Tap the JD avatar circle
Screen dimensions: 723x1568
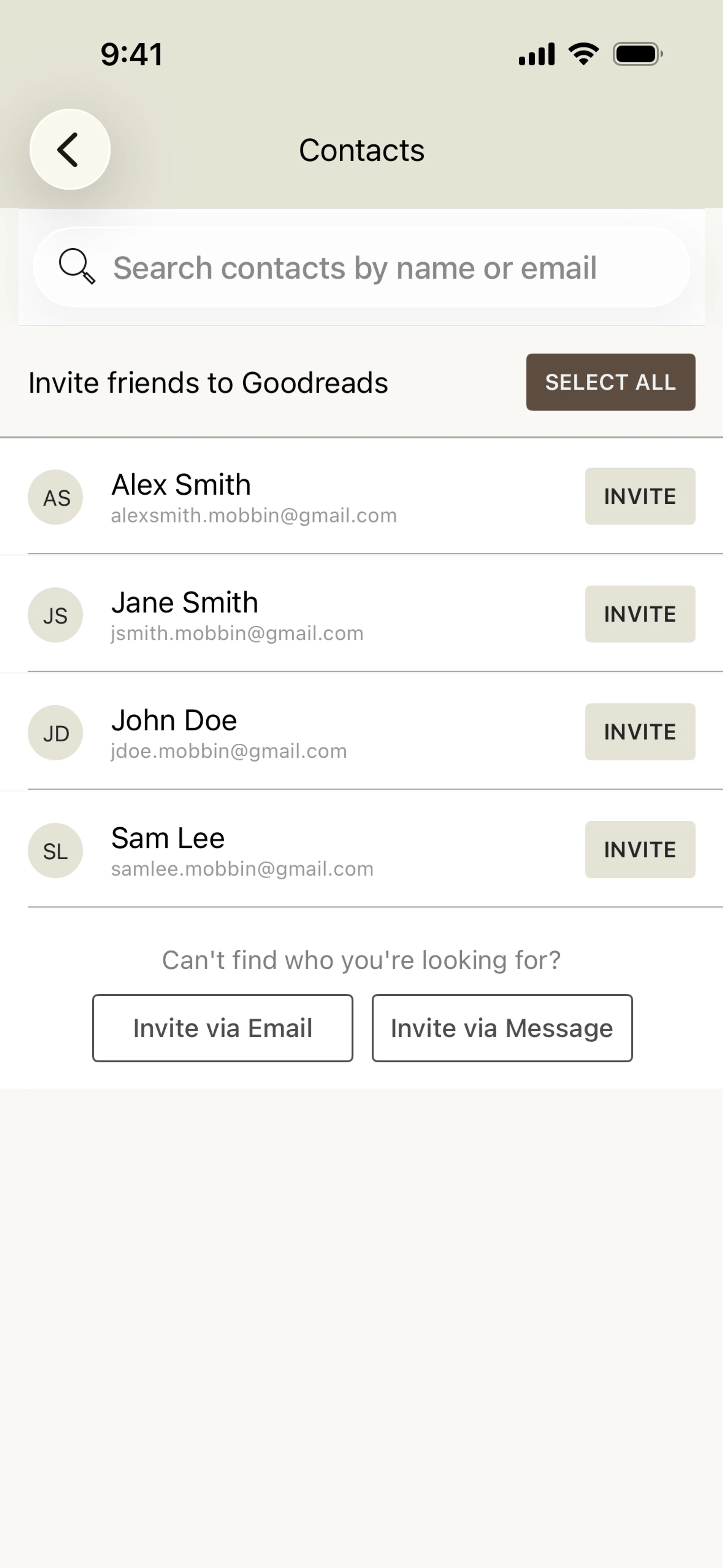(x=55, y=733)
